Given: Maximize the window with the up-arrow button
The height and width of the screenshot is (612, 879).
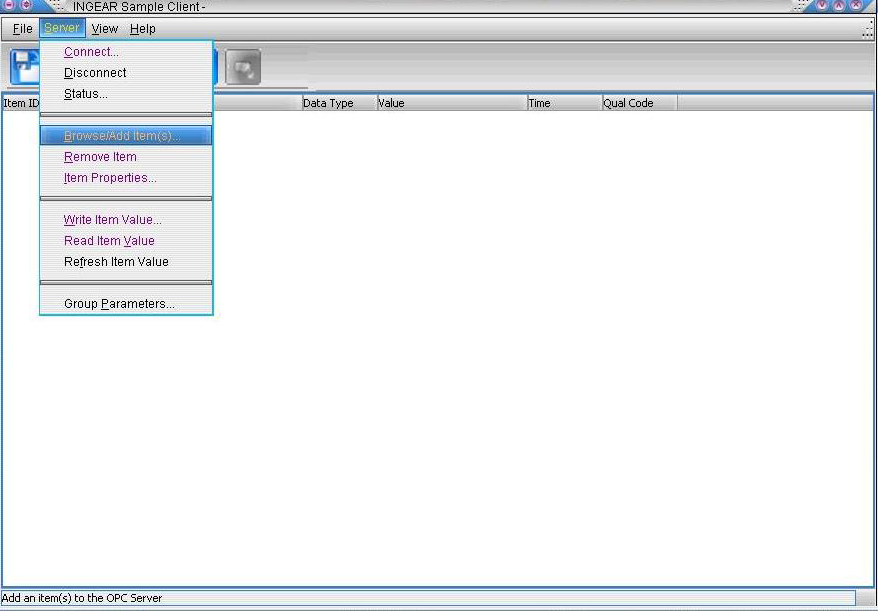Looking at the screenshot, I should pos(839,5).
